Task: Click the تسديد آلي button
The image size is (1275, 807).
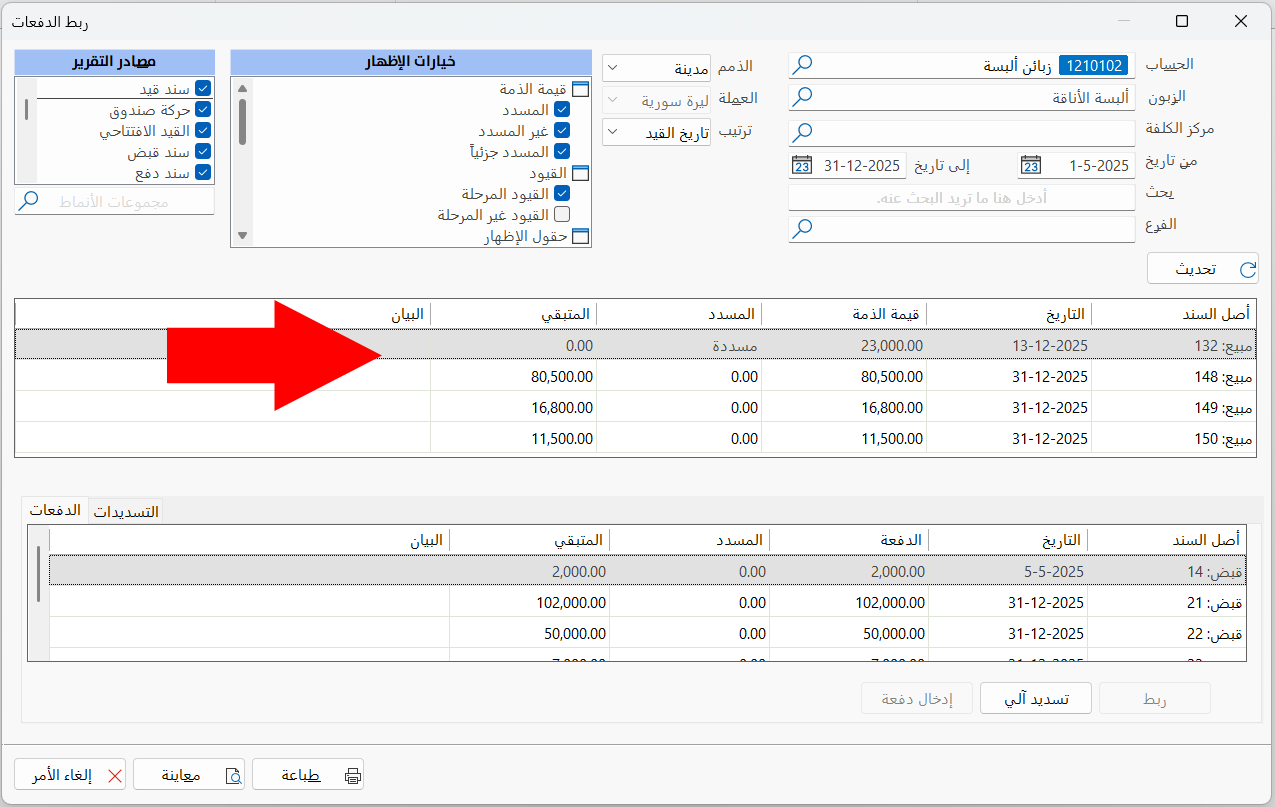Action: pyautogui.click(x=1035, y=699)
